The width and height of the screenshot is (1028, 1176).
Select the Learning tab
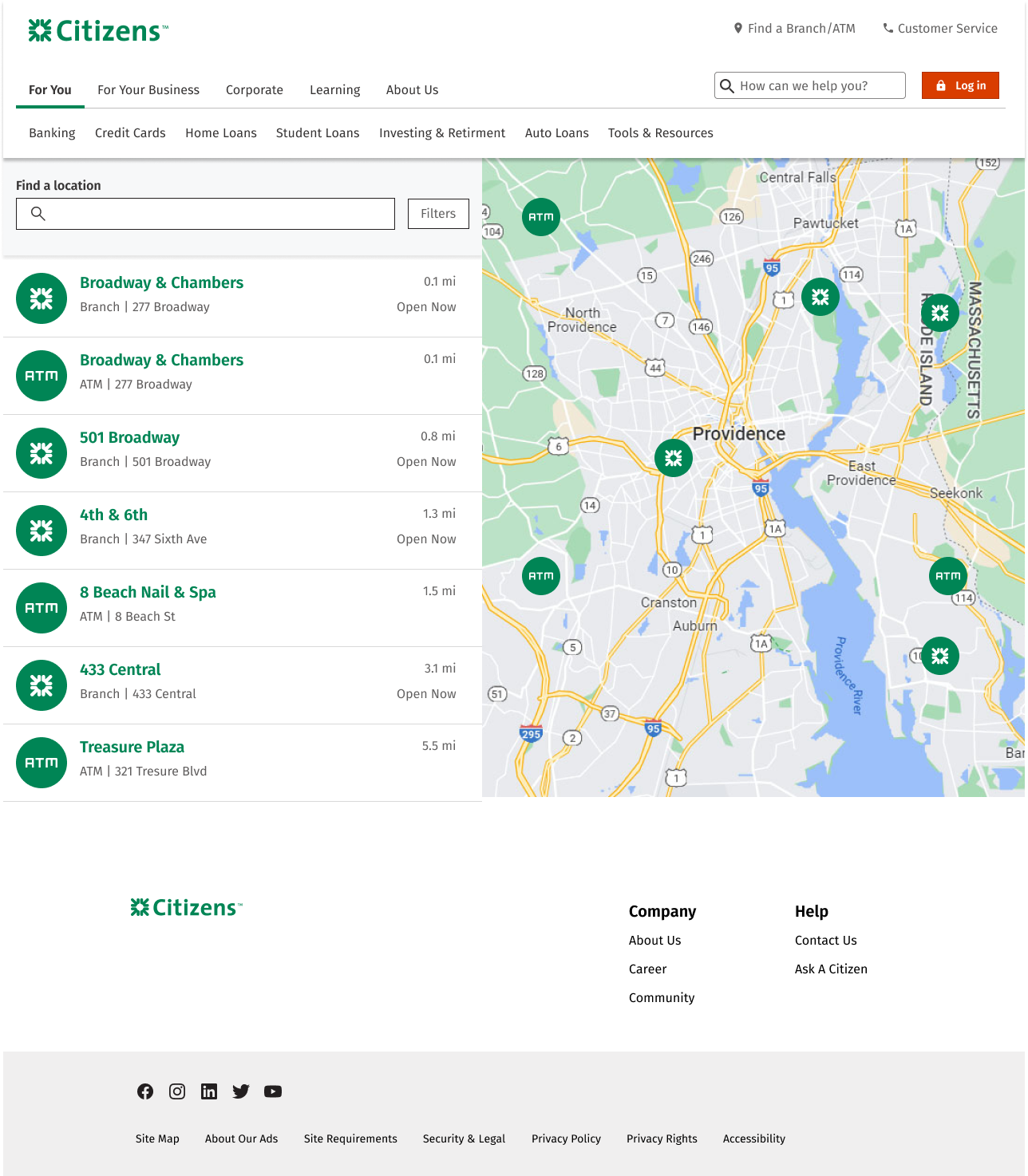tap(334, 90)
